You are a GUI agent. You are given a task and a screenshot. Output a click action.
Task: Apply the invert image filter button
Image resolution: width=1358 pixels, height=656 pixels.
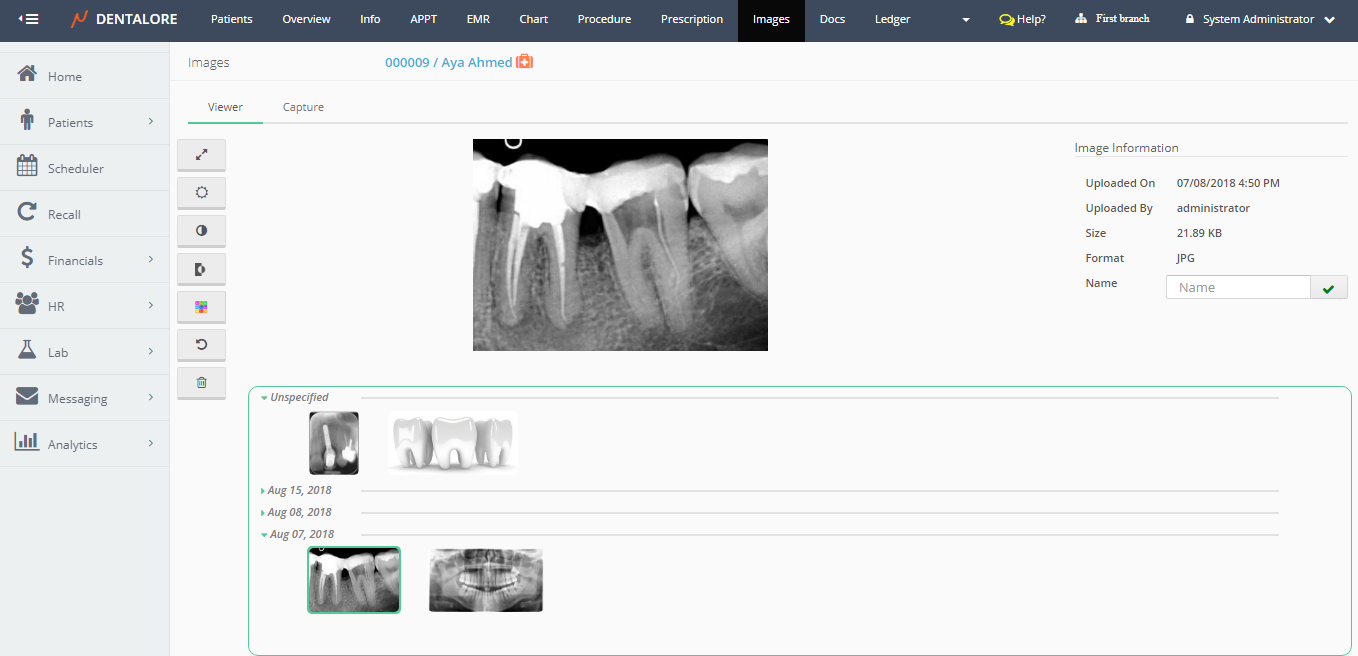[x=201, y=269]
